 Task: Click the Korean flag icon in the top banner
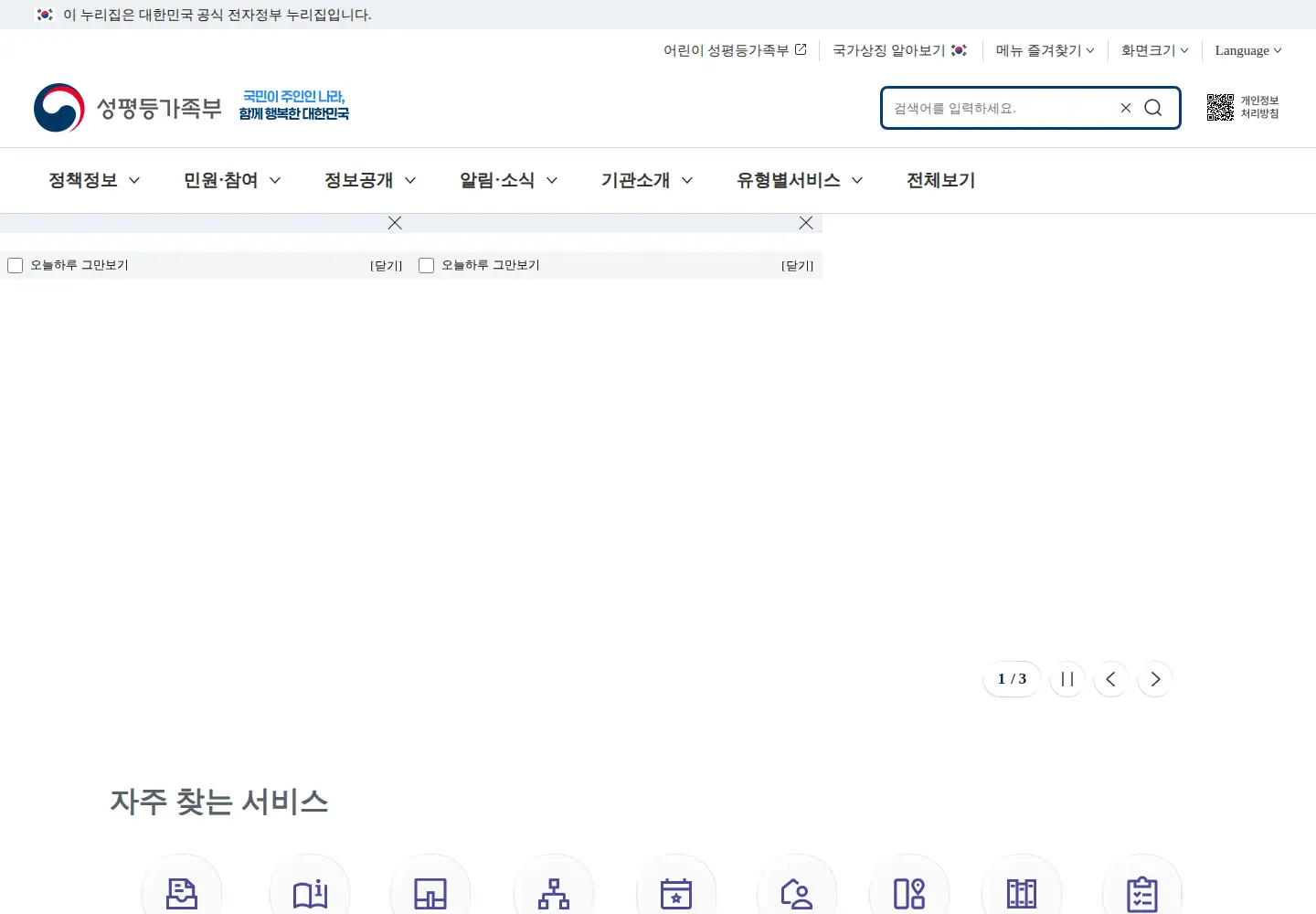click(45, 15)
